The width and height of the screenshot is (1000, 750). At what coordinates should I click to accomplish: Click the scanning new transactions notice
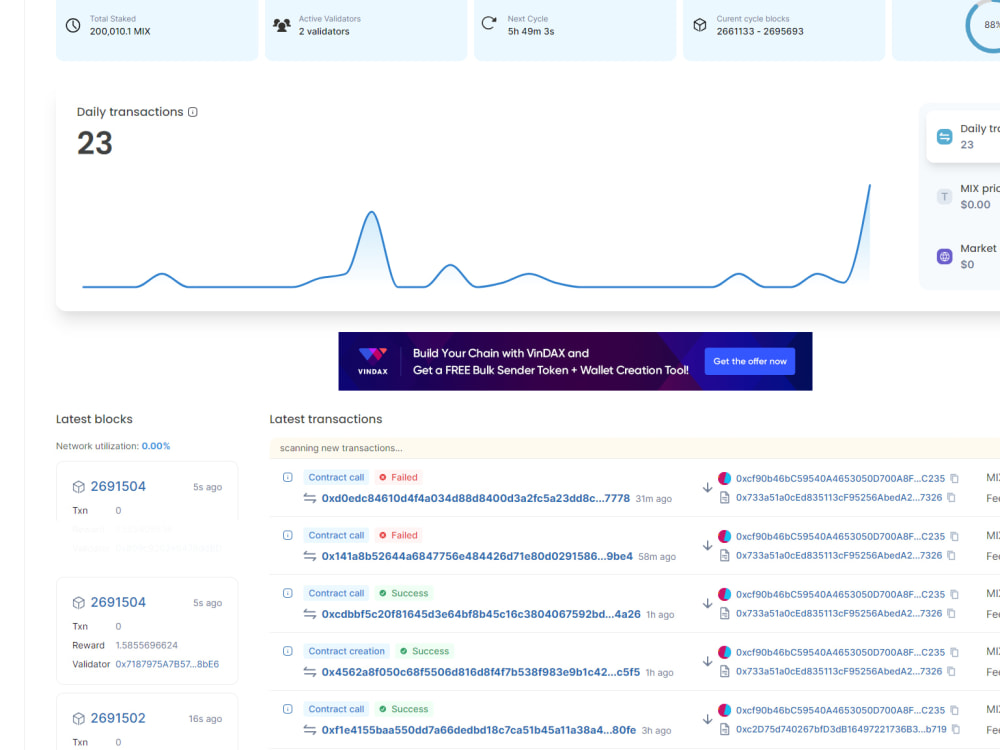click(x=635, y=448)
